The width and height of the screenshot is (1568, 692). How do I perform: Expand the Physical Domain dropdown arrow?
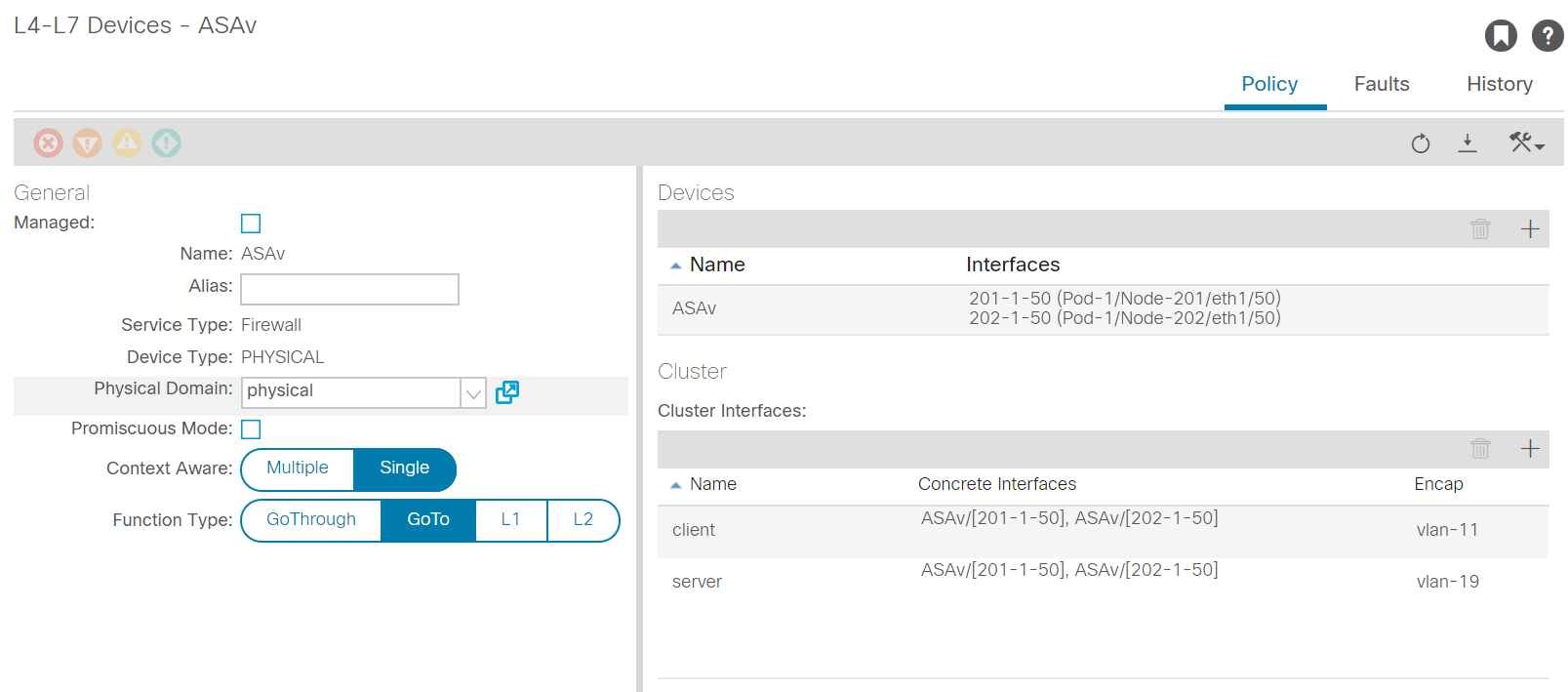(473, 393)
